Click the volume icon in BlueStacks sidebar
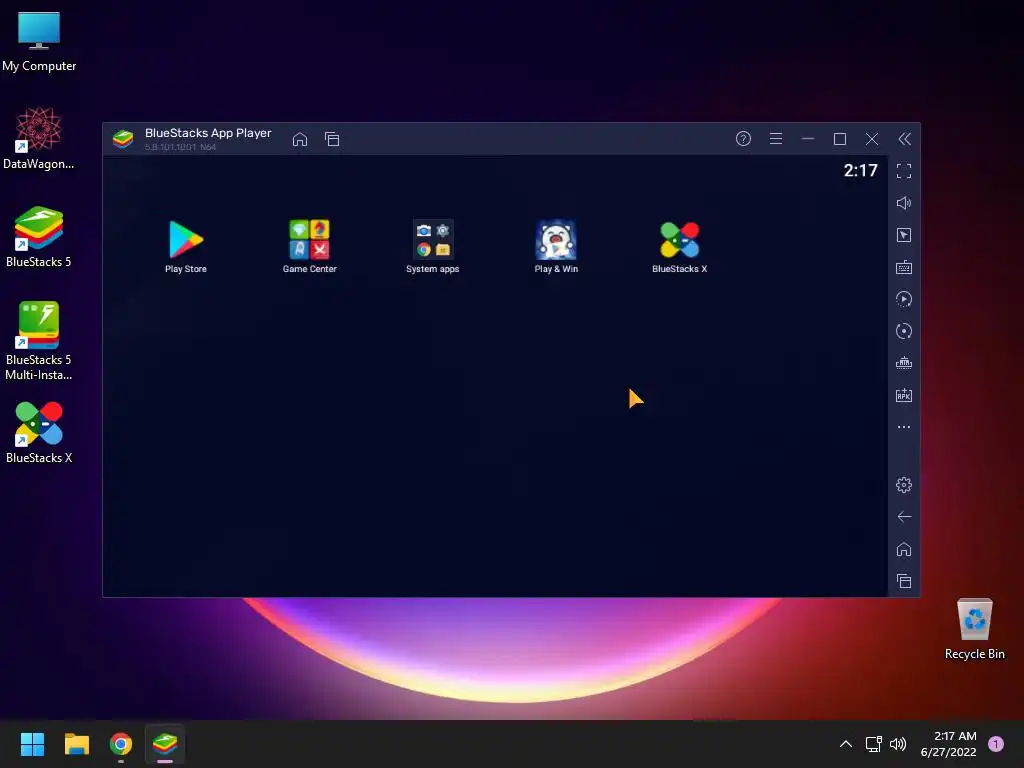 point(904,203)
